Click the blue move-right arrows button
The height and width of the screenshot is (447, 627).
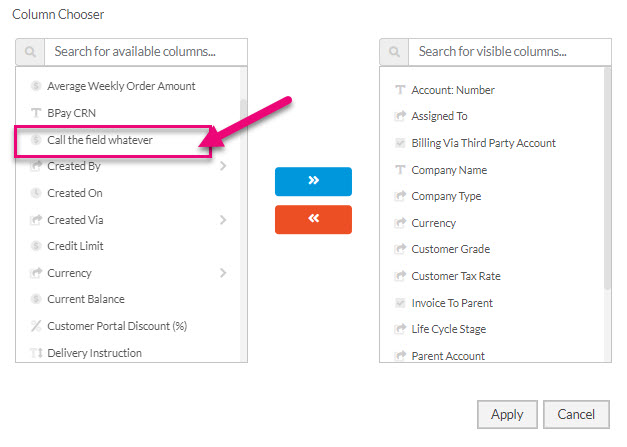(x=314, y=182)
